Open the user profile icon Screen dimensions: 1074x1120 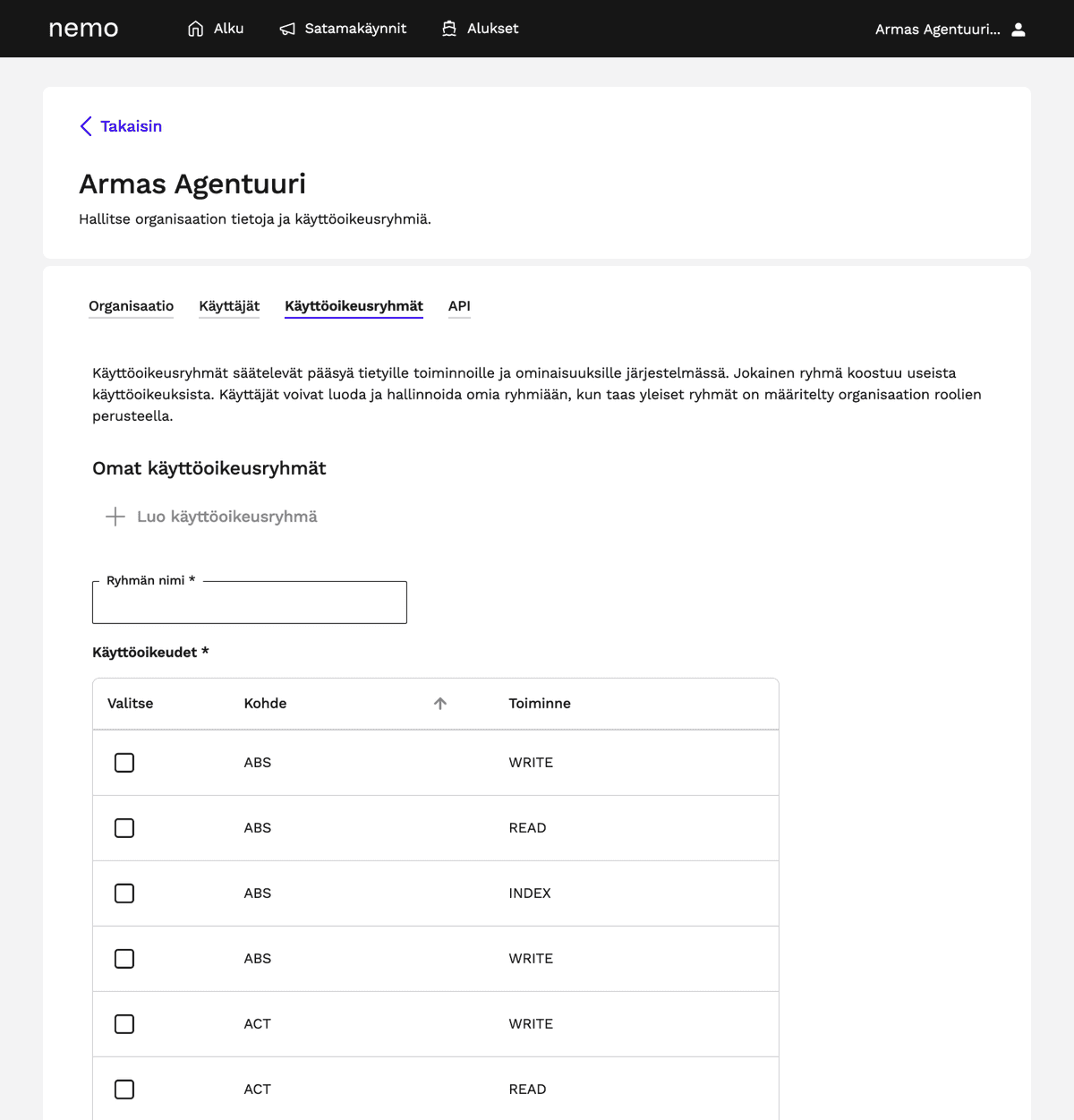pyautogui.click(x=1019, y=30)
